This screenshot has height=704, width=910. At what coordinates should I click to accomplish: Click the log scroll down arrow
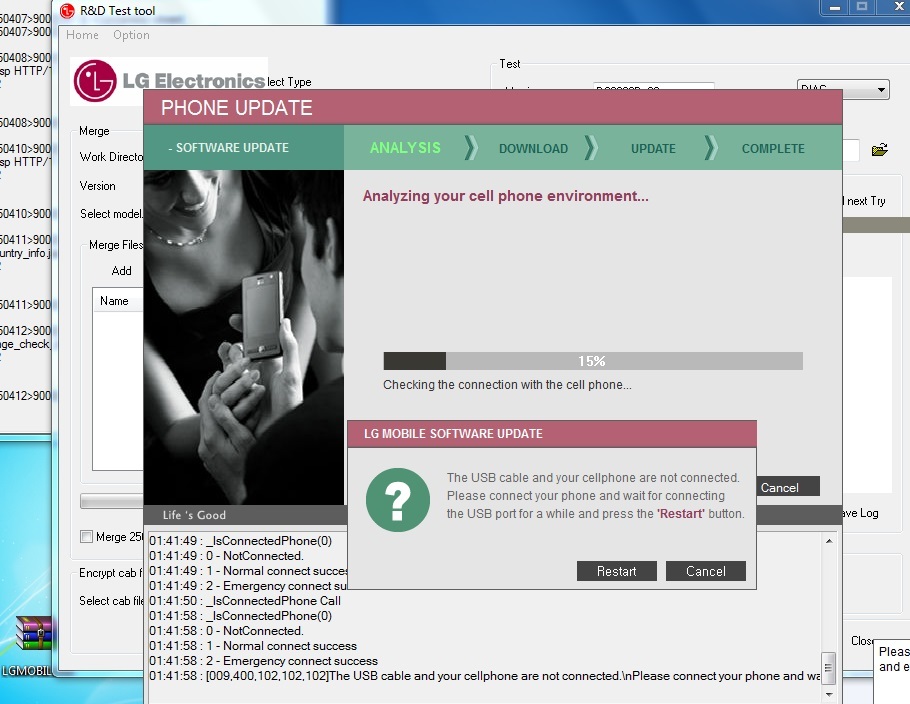tap(829, 694)
